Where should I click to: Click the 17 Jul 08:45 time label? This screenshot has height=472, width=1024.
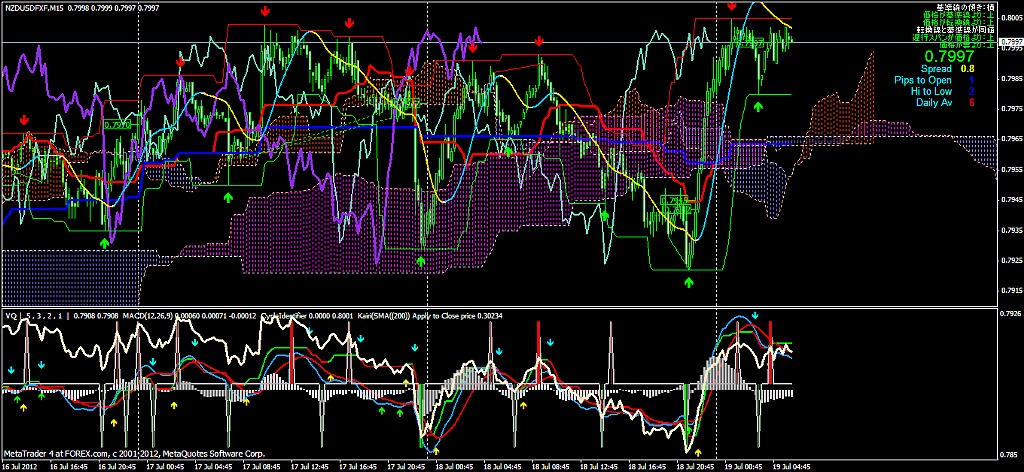[x=260, y=467]
